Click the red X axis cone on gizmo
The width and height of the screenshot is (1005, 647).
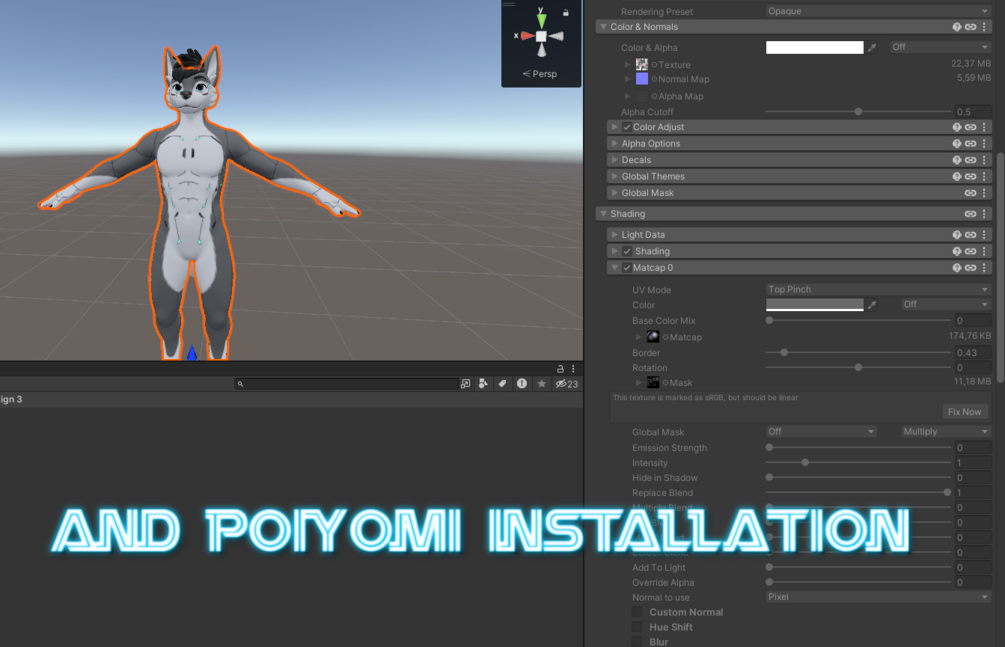click(526, 36)
